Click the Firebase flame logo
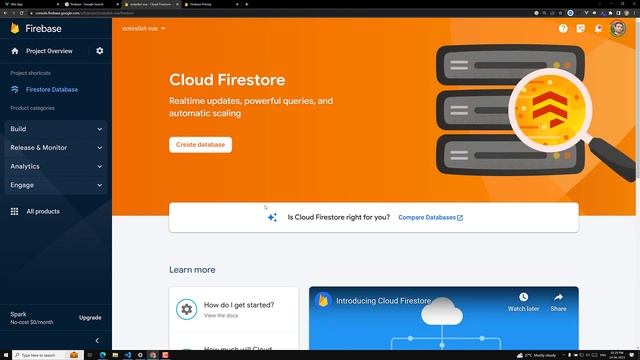The image size is (640, 360). [15, 28]
